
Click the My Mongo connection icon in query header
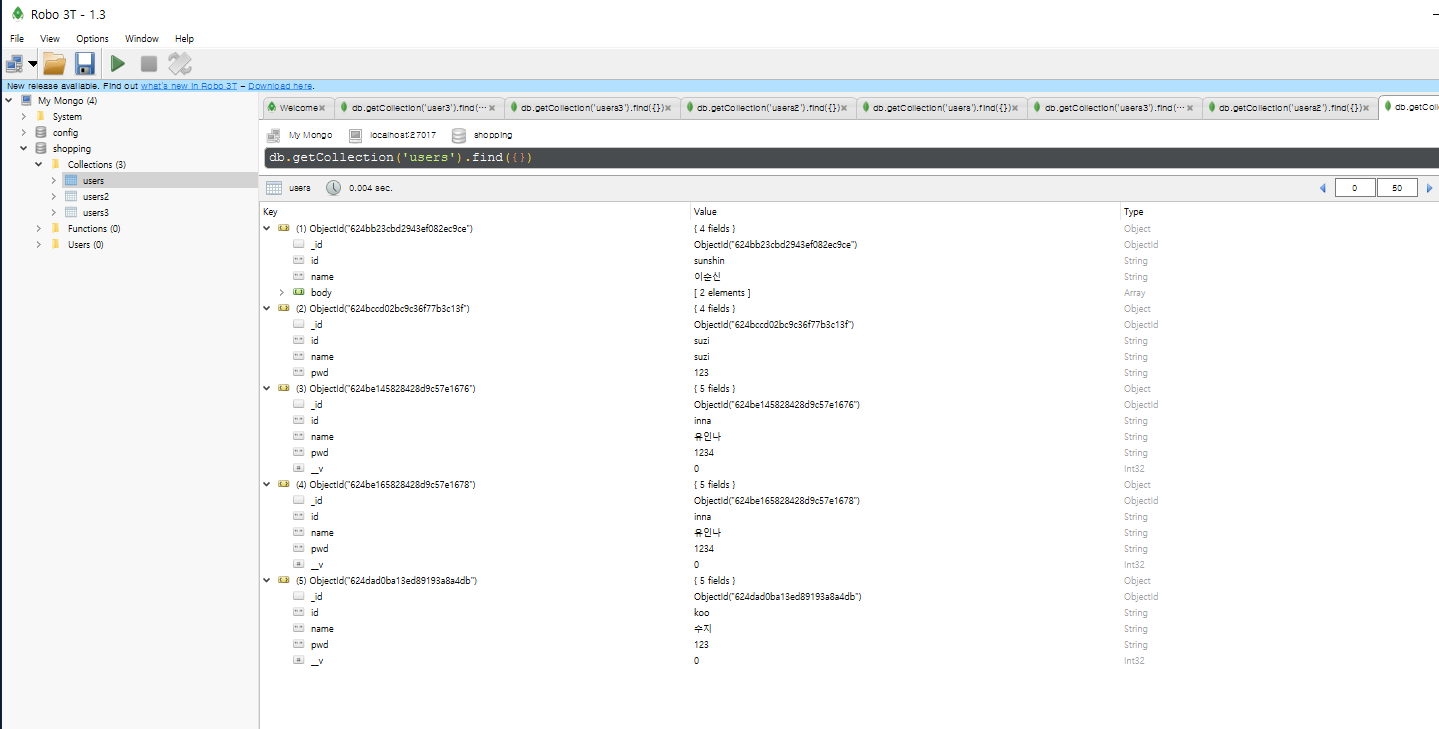pos(273,135)
